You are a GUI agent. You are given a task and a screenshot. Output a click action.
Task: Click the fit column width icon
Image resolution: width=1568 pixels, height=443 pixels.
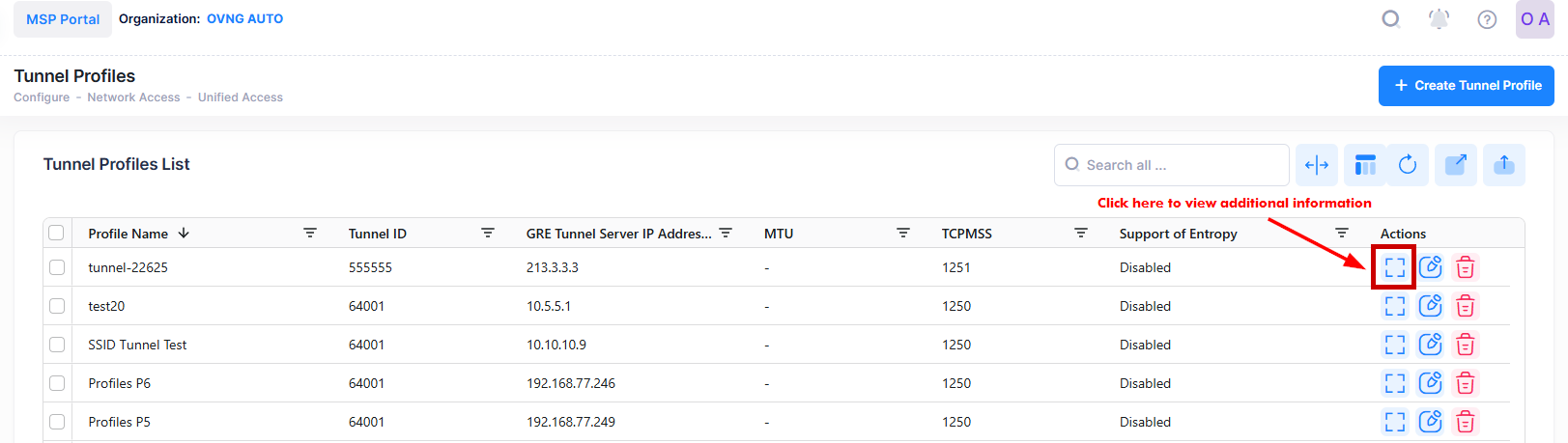(x=1317, y=165)
